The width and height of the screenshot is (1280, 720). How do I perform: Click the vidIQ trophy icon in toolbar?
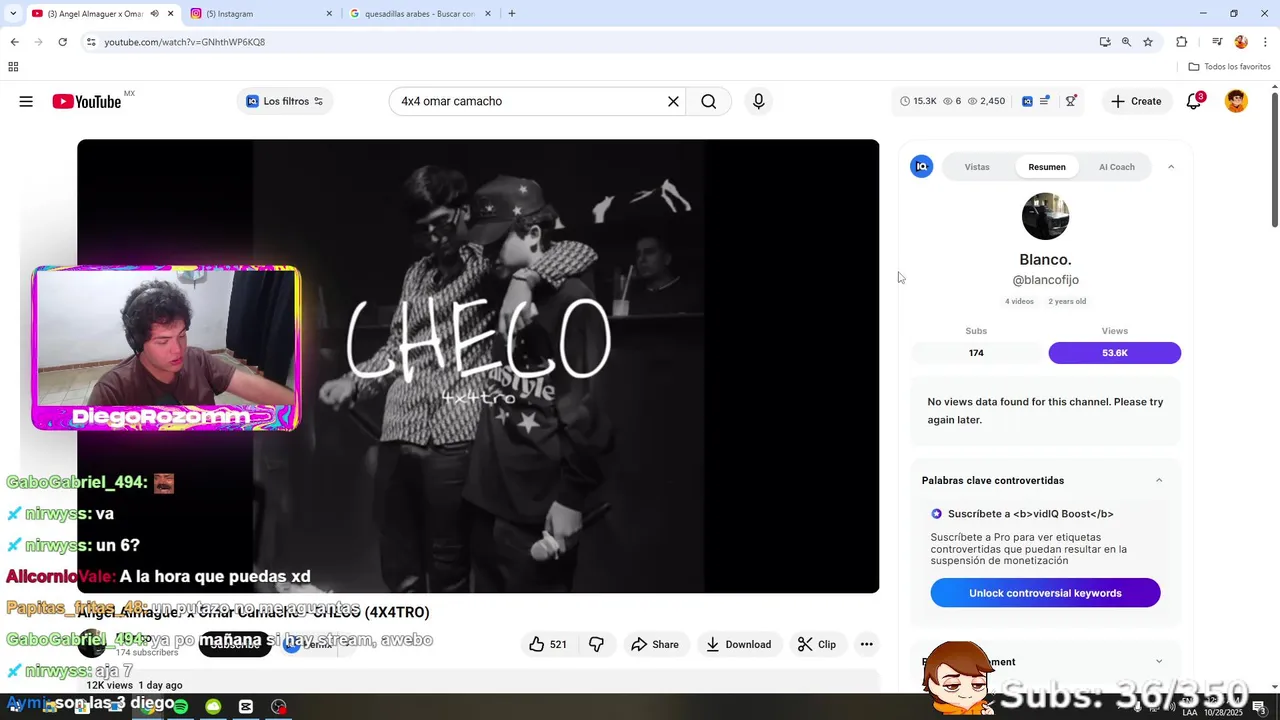[1071, 101]
